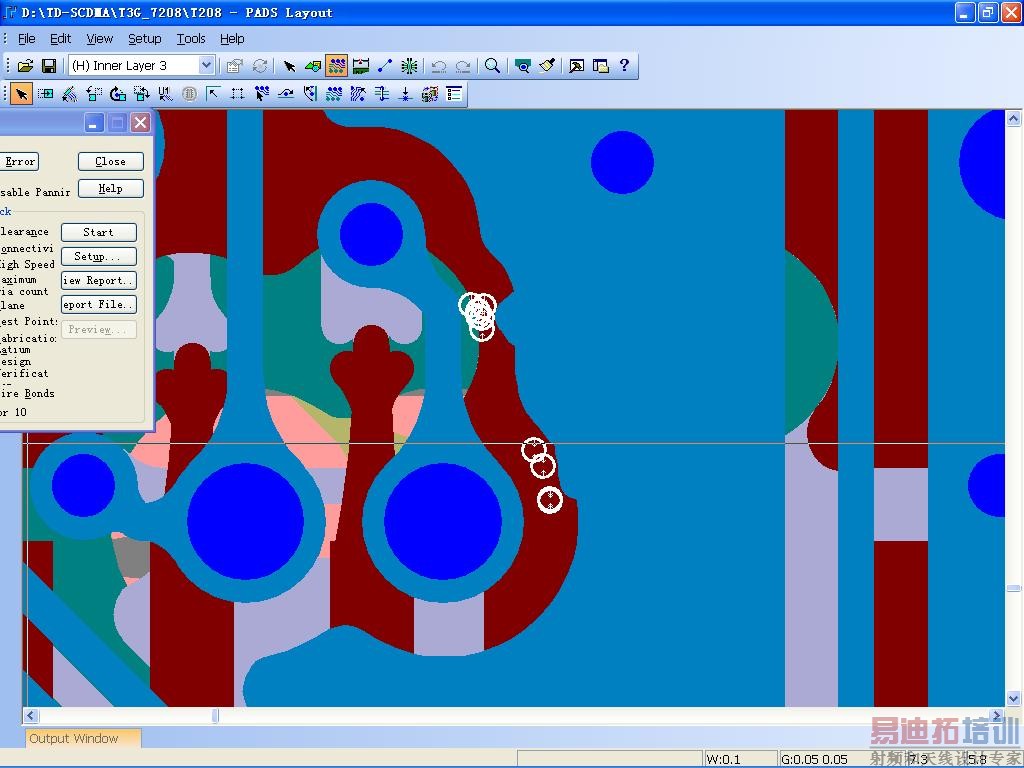Open Help via the question mark icon
The image size is (1024, 768).
pos(625,66)
